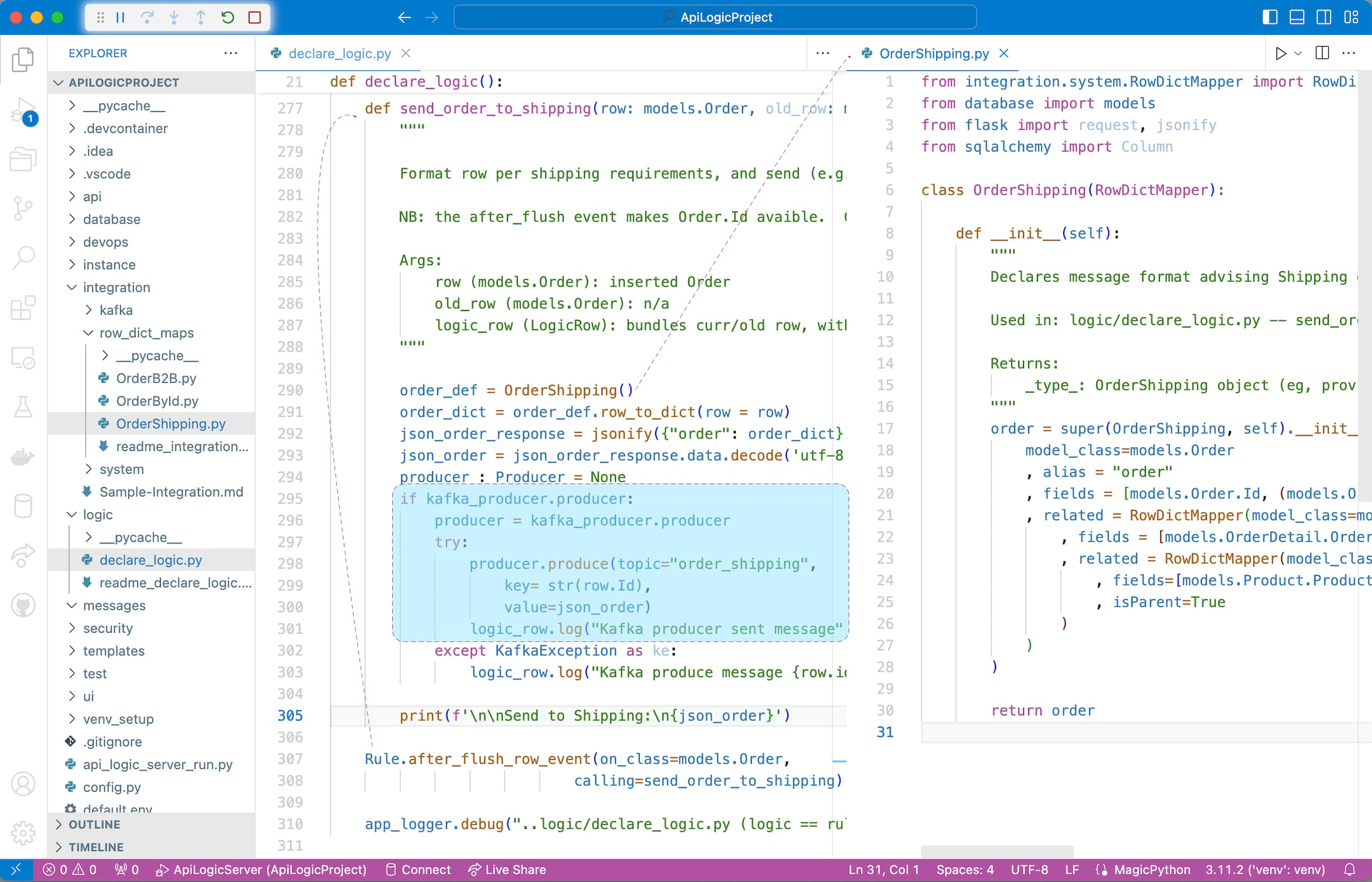Click the debug Step Over button

(147, 17)
